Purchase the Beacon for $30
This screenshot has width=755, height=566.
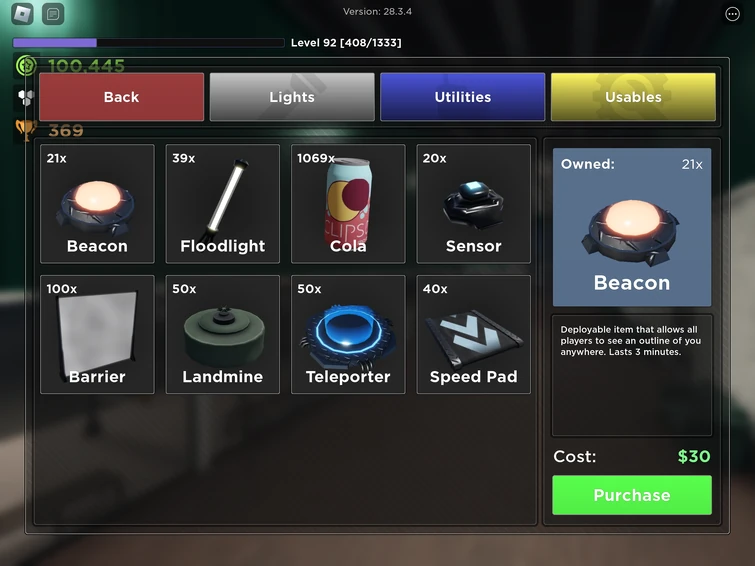632,495
